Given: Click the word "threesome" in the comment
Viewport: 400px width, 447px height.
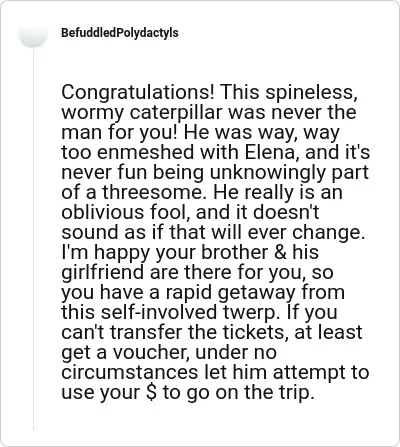Looking at the screenshot, I should click(x=152, y=192).
